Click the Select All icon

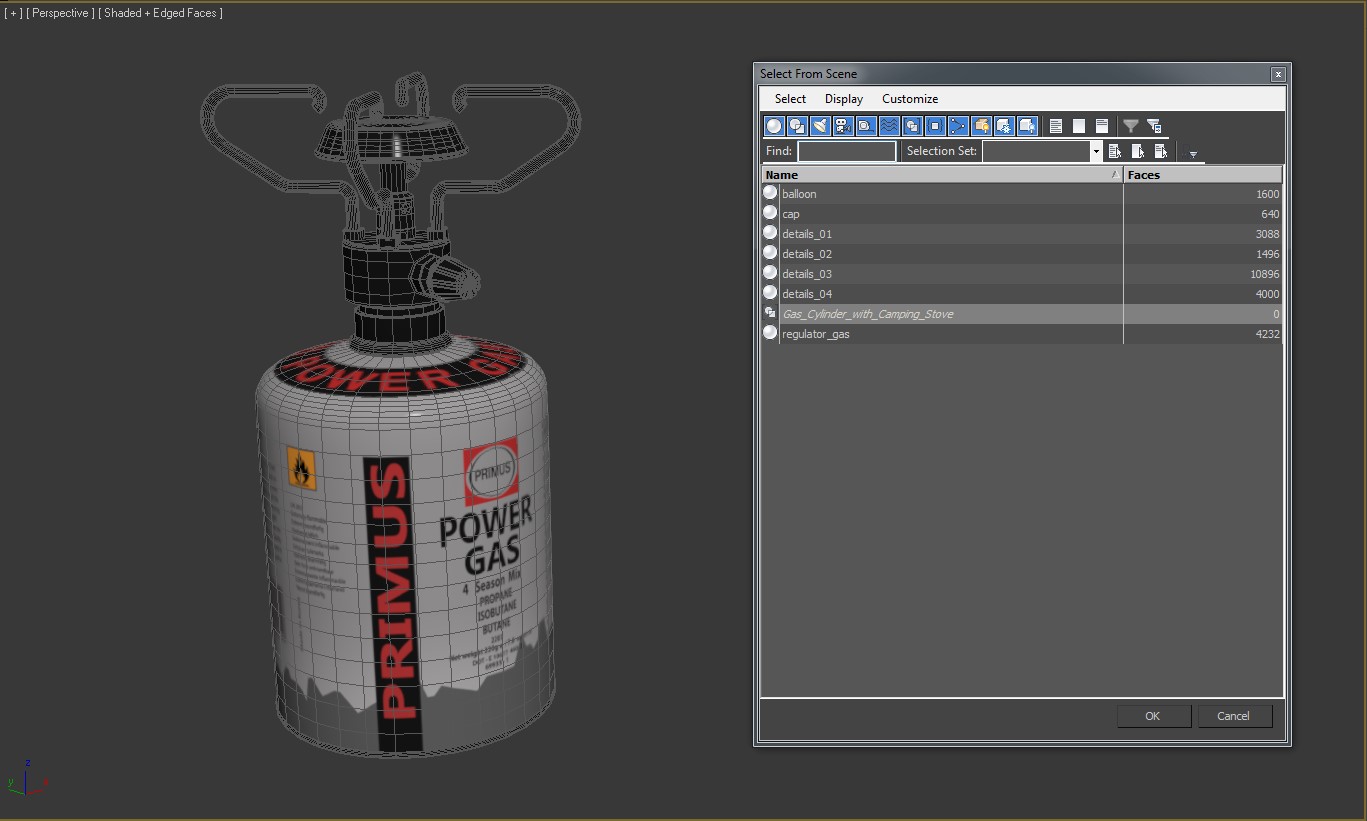click(1056, 126)
